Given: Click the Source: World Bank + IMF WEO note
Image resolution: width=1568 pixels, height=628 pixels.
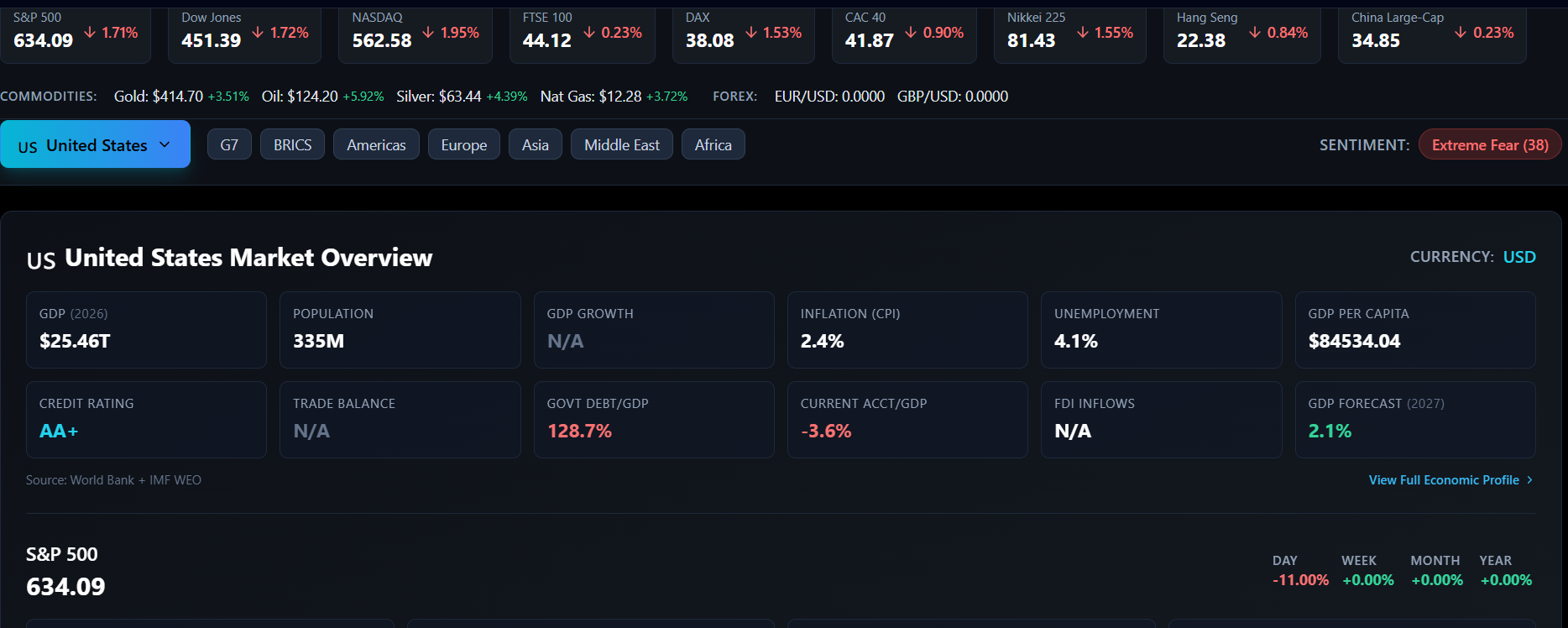Looking at the screenshot, I should pyautogui.click(x=113, y=480).
